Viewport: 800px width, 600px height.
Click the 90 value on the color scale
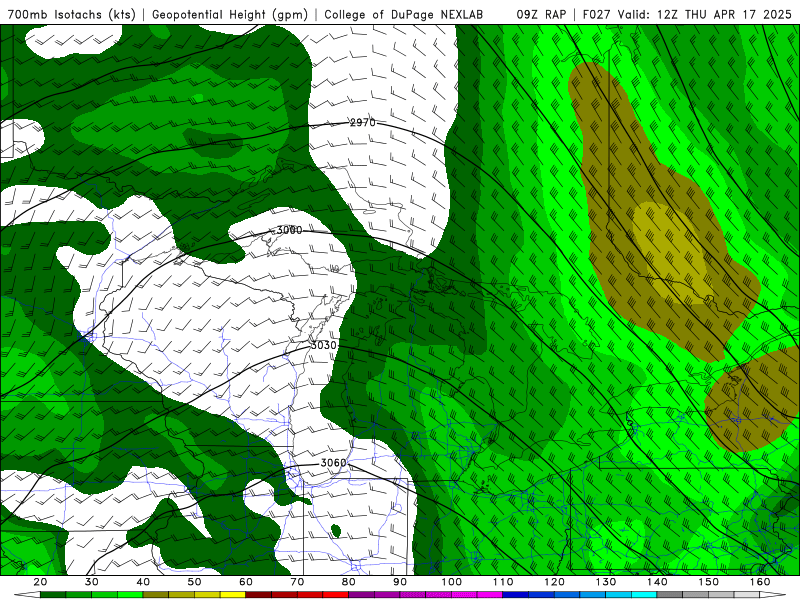tap(400, 582)
